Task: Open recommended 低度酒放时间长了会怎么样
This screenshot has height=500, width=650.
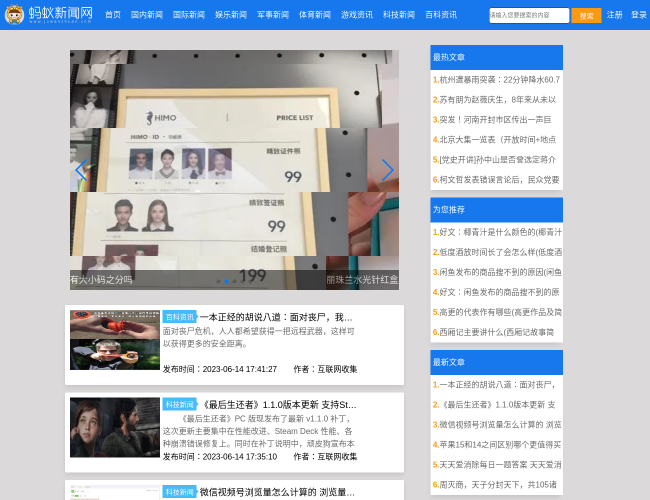Action: tap(497, 252)
